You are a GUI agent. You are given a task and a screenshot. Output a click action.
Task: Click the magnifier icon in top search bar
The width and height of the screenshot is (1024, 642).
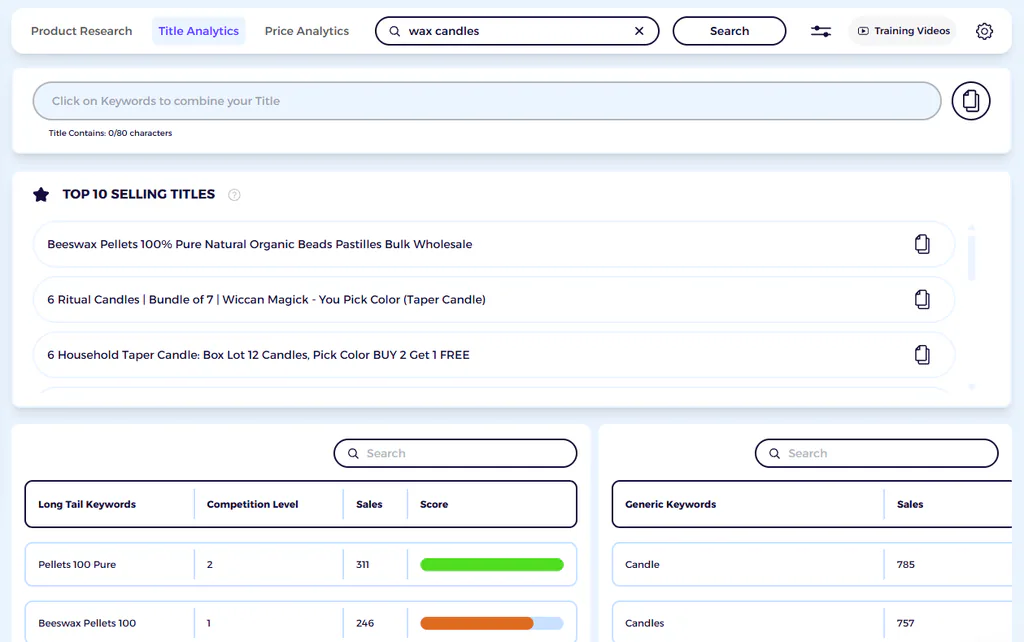(394, 31)
